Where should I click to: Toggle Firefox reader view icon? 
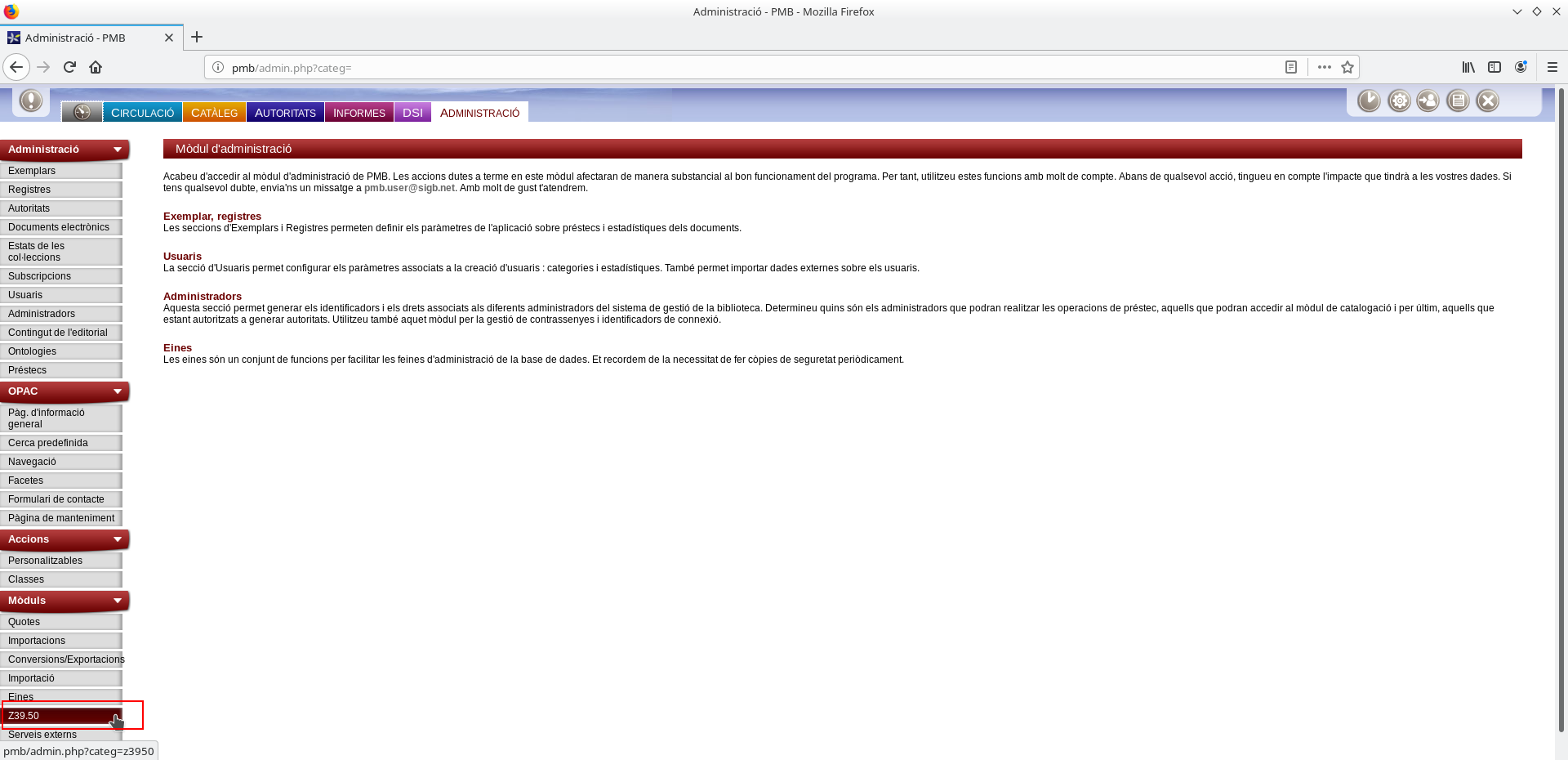coord(1291,67)
